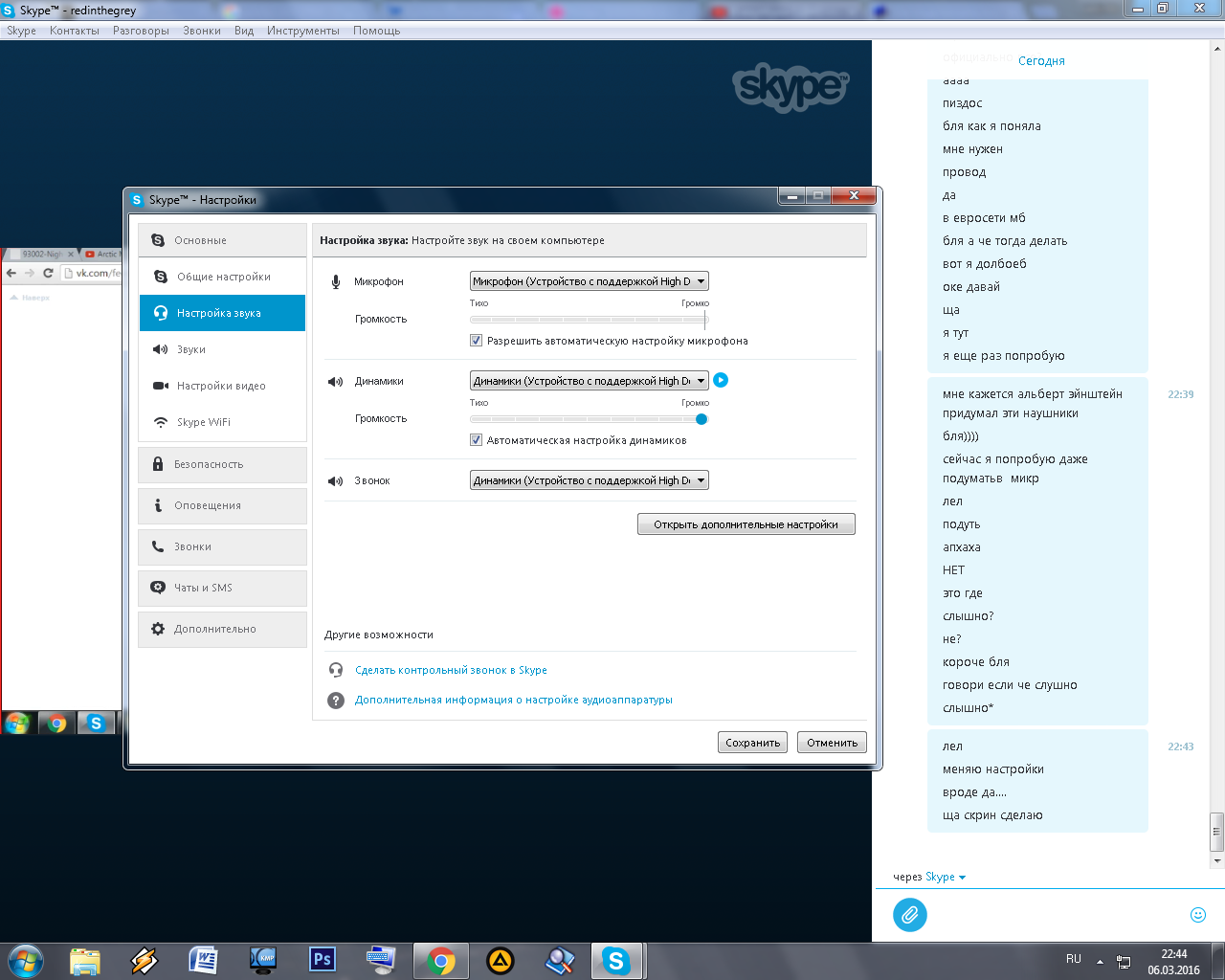Open AIMP player from taskbar

point(501,960)
